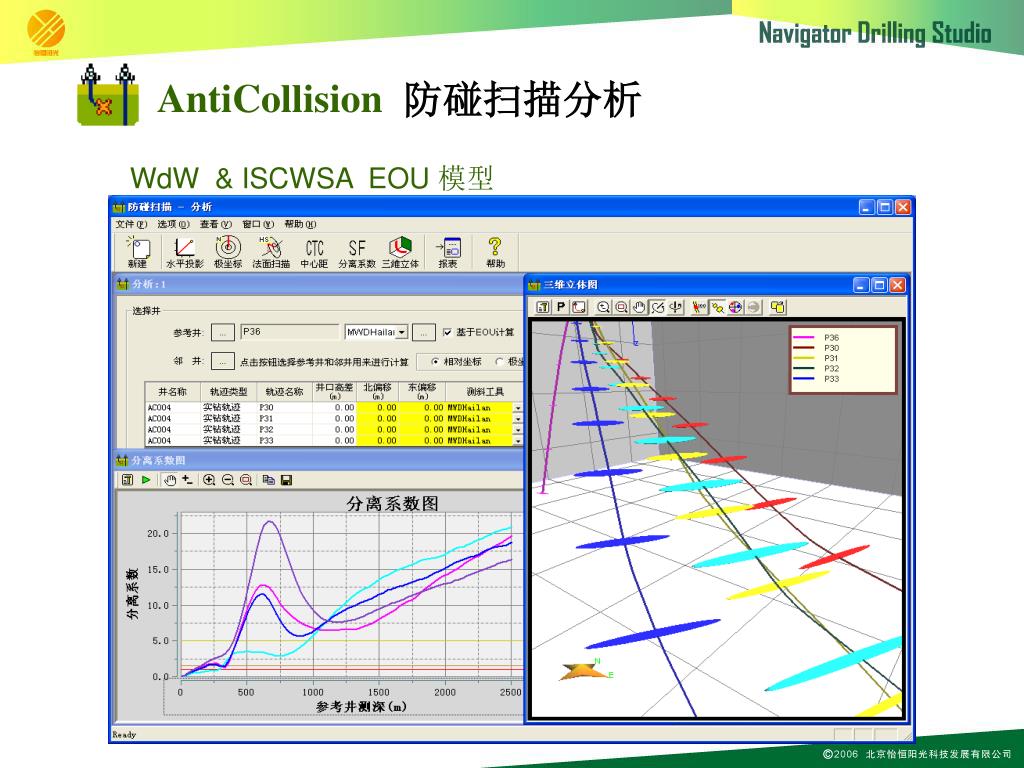Click the P33 blue legend line
The width and height of the screenshot is (1024, 768).
(x=803, y=379)
